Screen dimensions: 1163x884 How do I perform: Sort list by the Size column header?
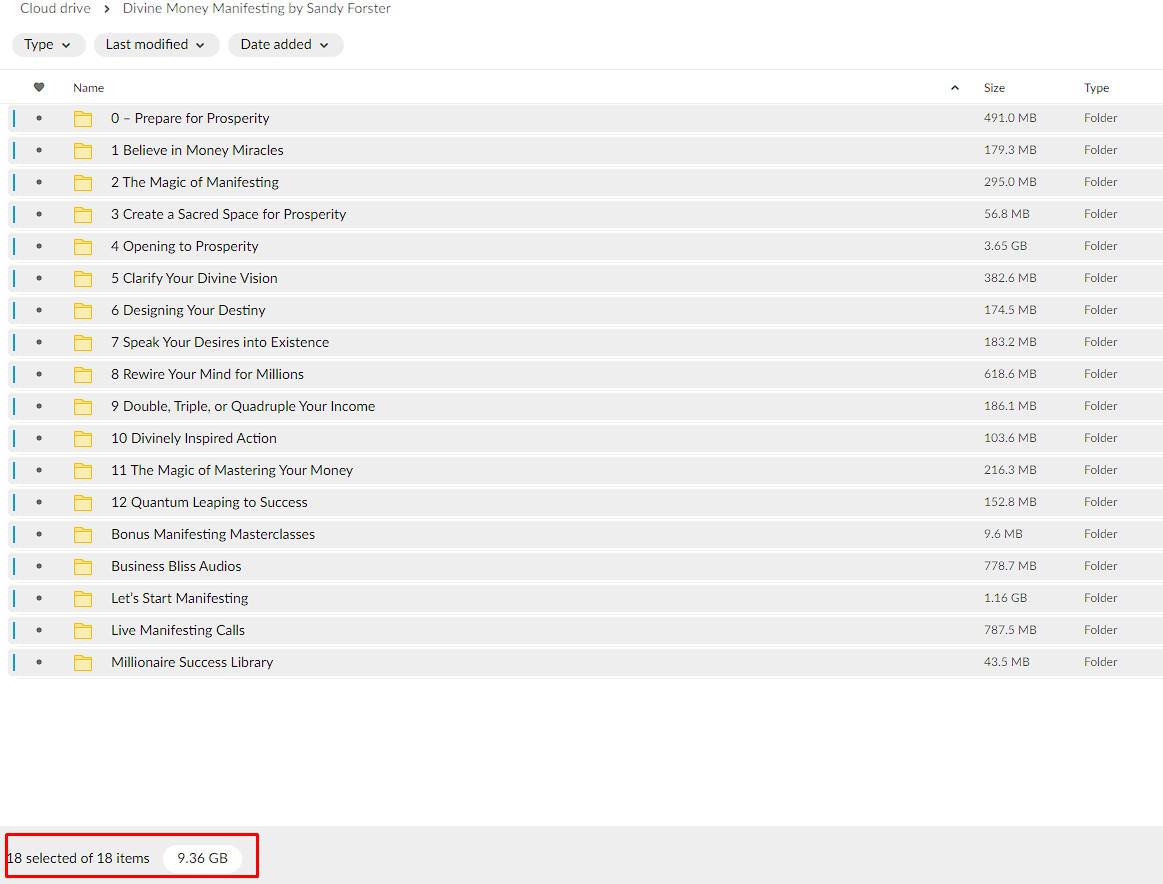(x=994, y=88)
